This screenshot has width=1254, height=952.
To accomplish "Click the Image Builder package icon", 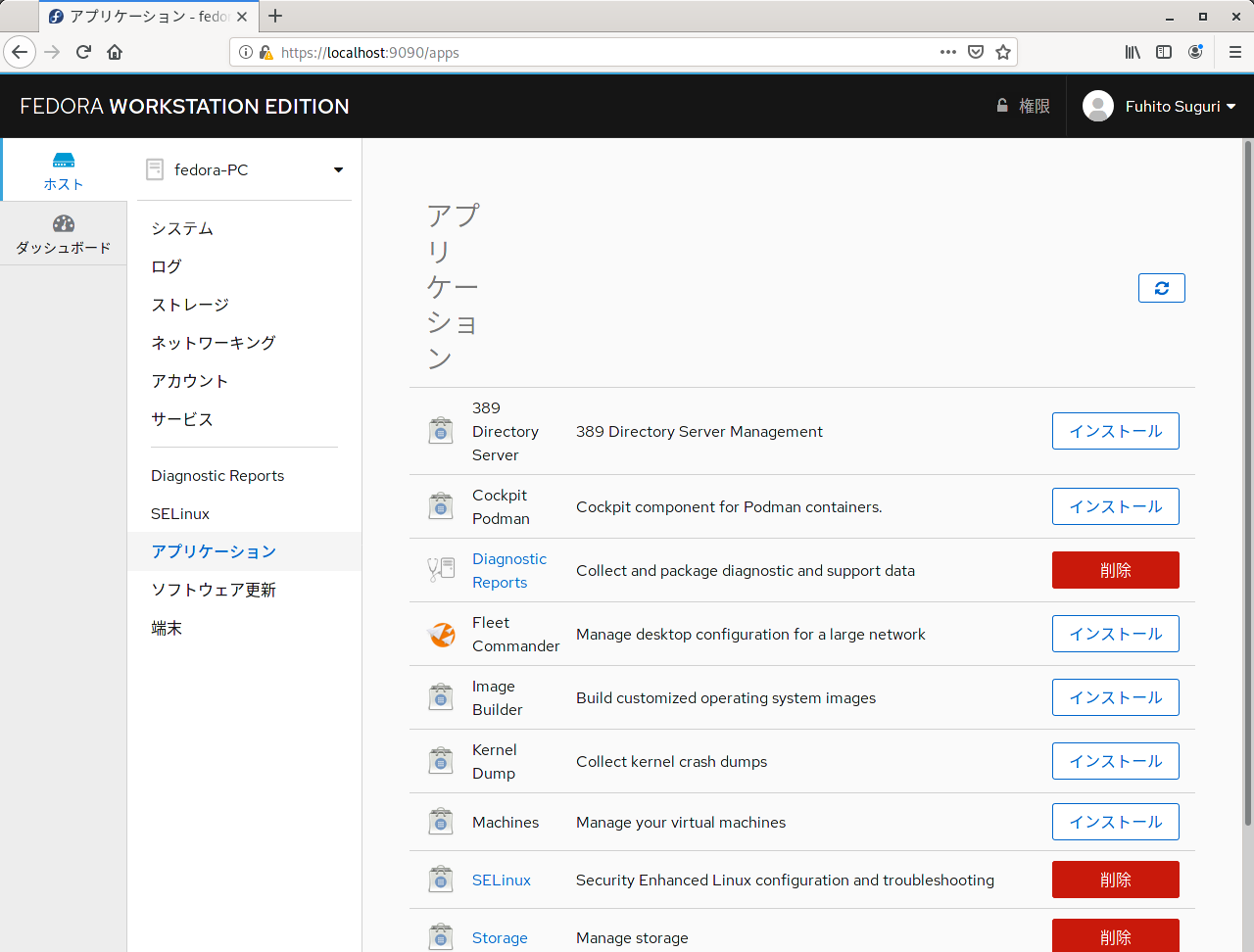I will click(441, 697).
